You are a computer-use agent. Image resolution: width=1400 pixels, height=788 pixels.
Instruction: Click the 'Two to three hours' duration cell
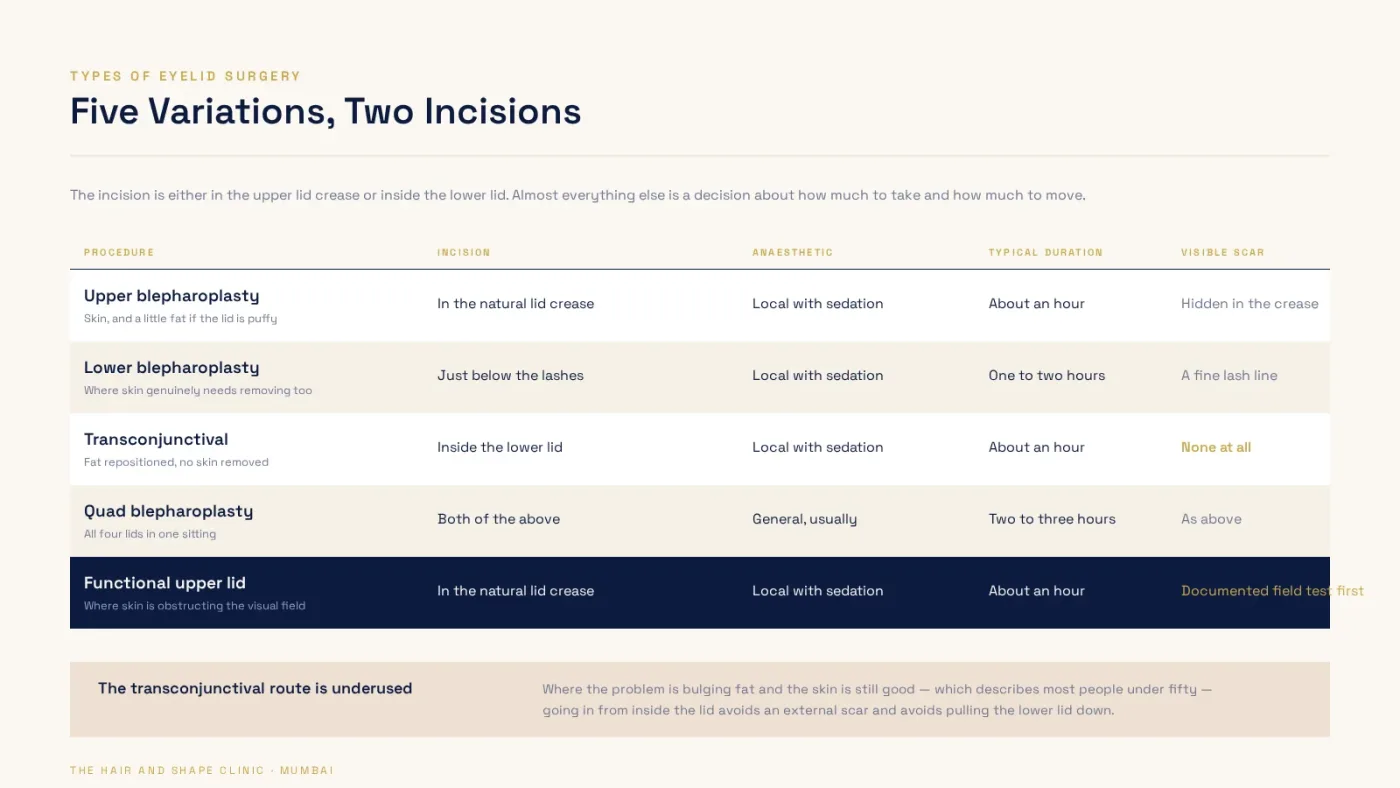(x=1052, y=519)
